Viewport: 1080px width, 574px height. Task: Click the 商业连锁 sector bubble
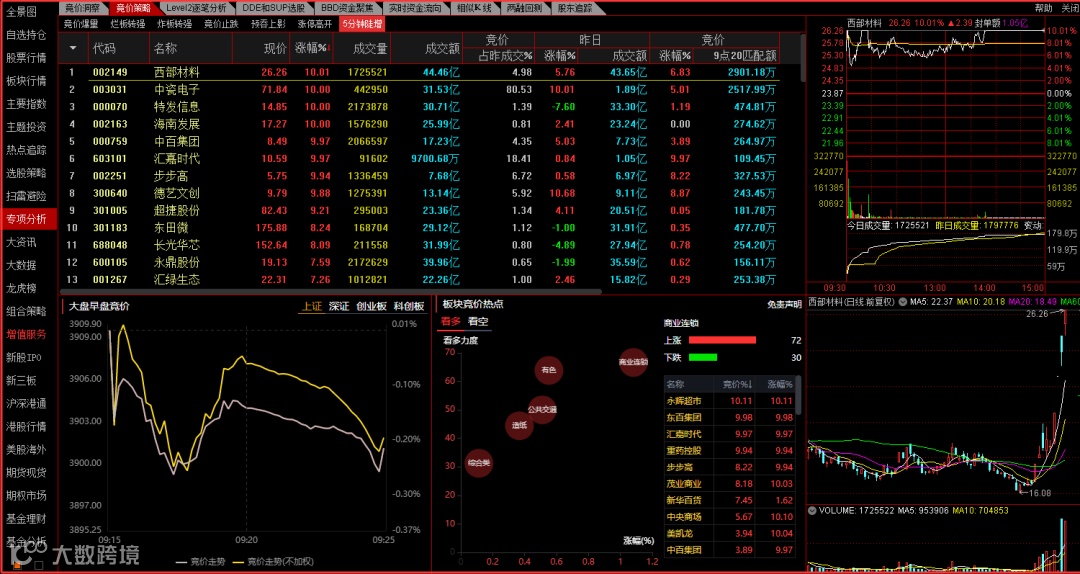[x=634, y=362]
